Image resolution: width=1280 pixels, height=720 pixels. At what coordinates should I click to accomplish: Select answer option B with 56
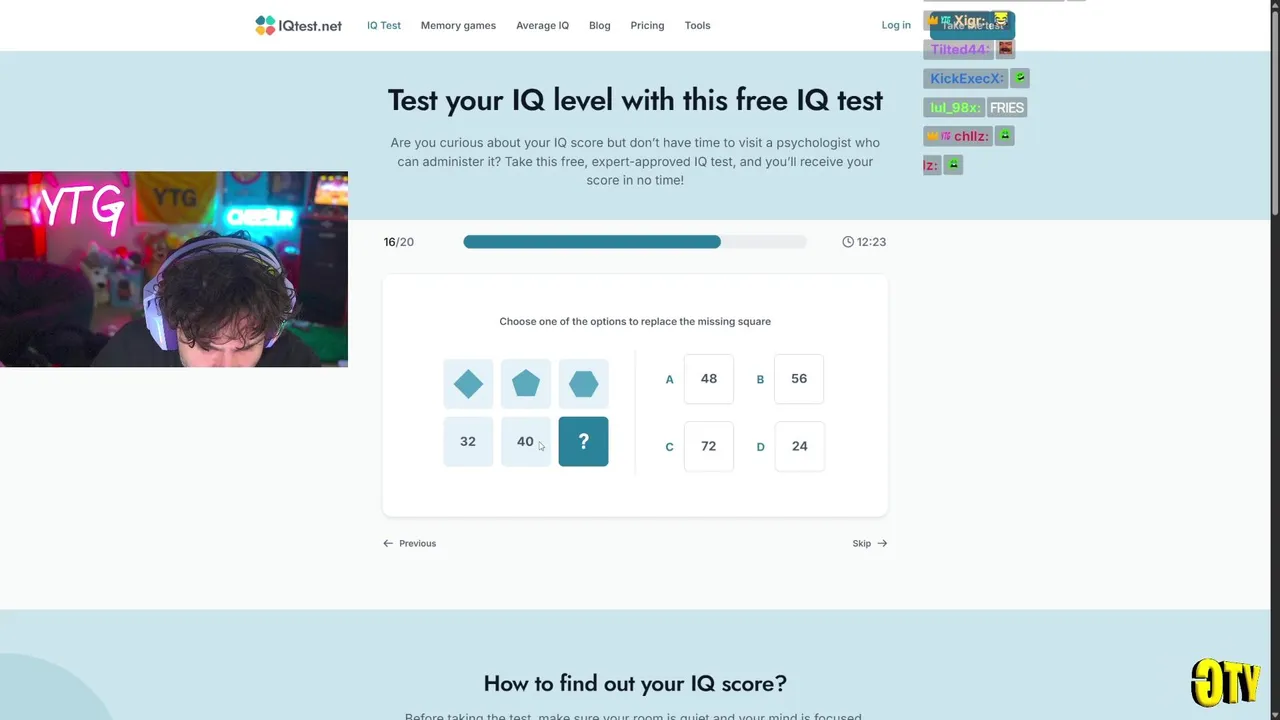799,379
